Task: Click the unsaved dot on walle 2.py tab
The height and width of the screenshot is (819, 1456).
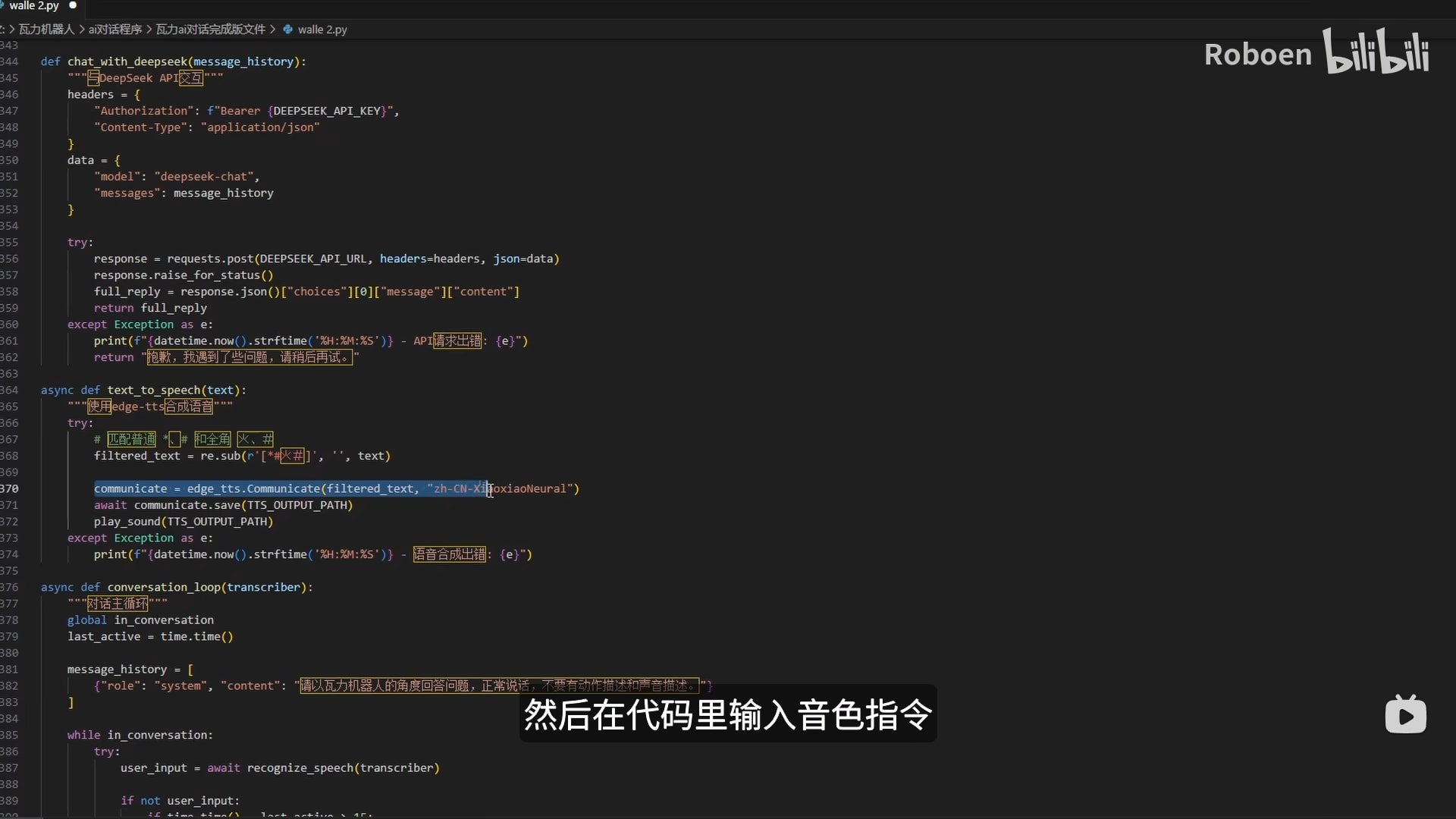Action: tap(73, 5)
